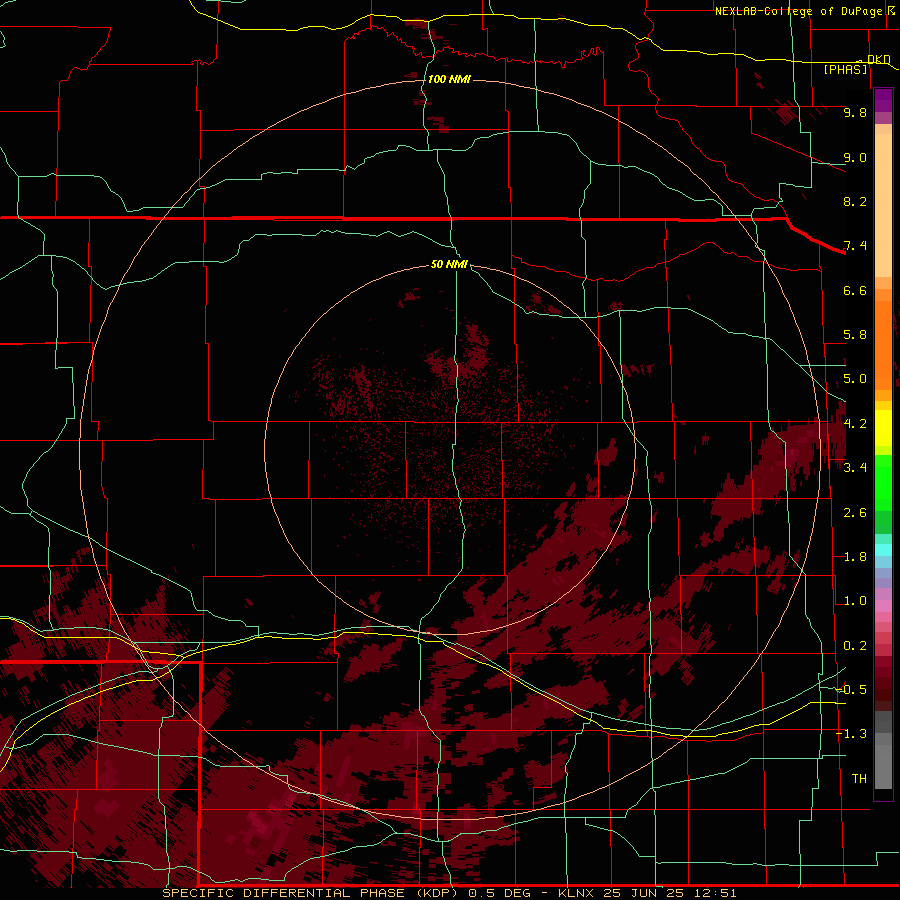The image size is (900, 900).
Task: Click the '1.8' scale value
Action: click(x=855, y=557)
